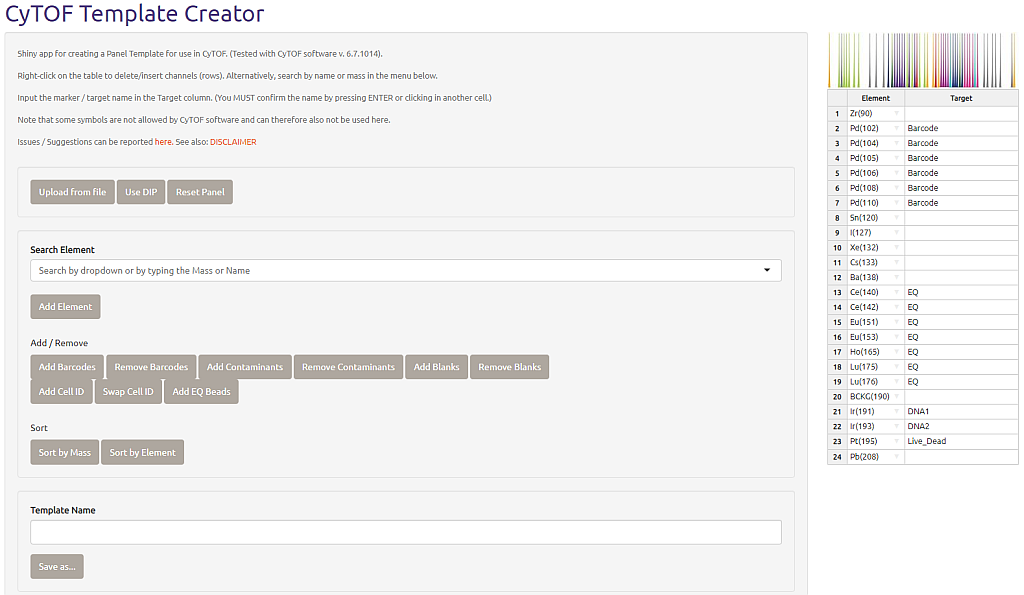Open dropdown arrow for Sn(120) cell
The width and height of the screenshot is (1024, 595).
coord(897,217)
